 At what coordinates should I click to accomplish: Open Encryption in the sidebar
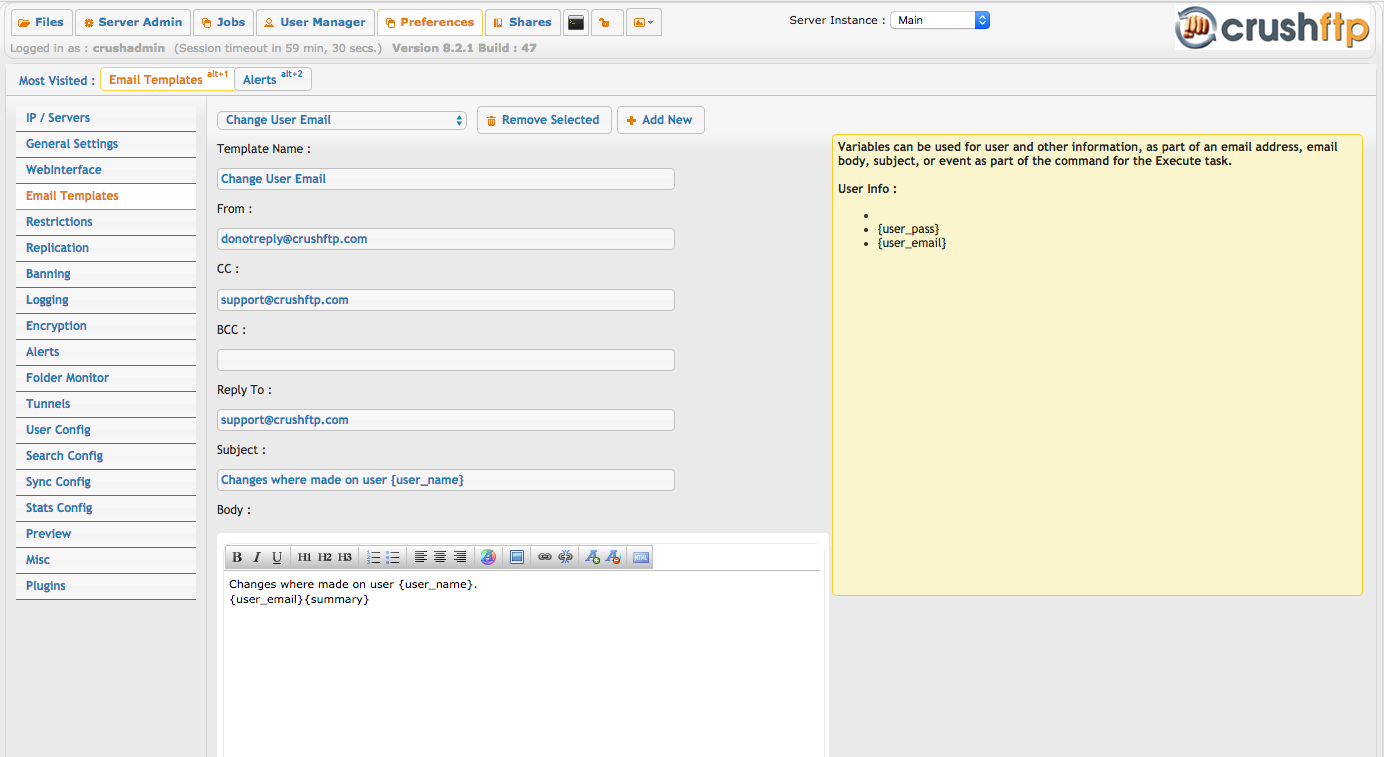point(106,326)
